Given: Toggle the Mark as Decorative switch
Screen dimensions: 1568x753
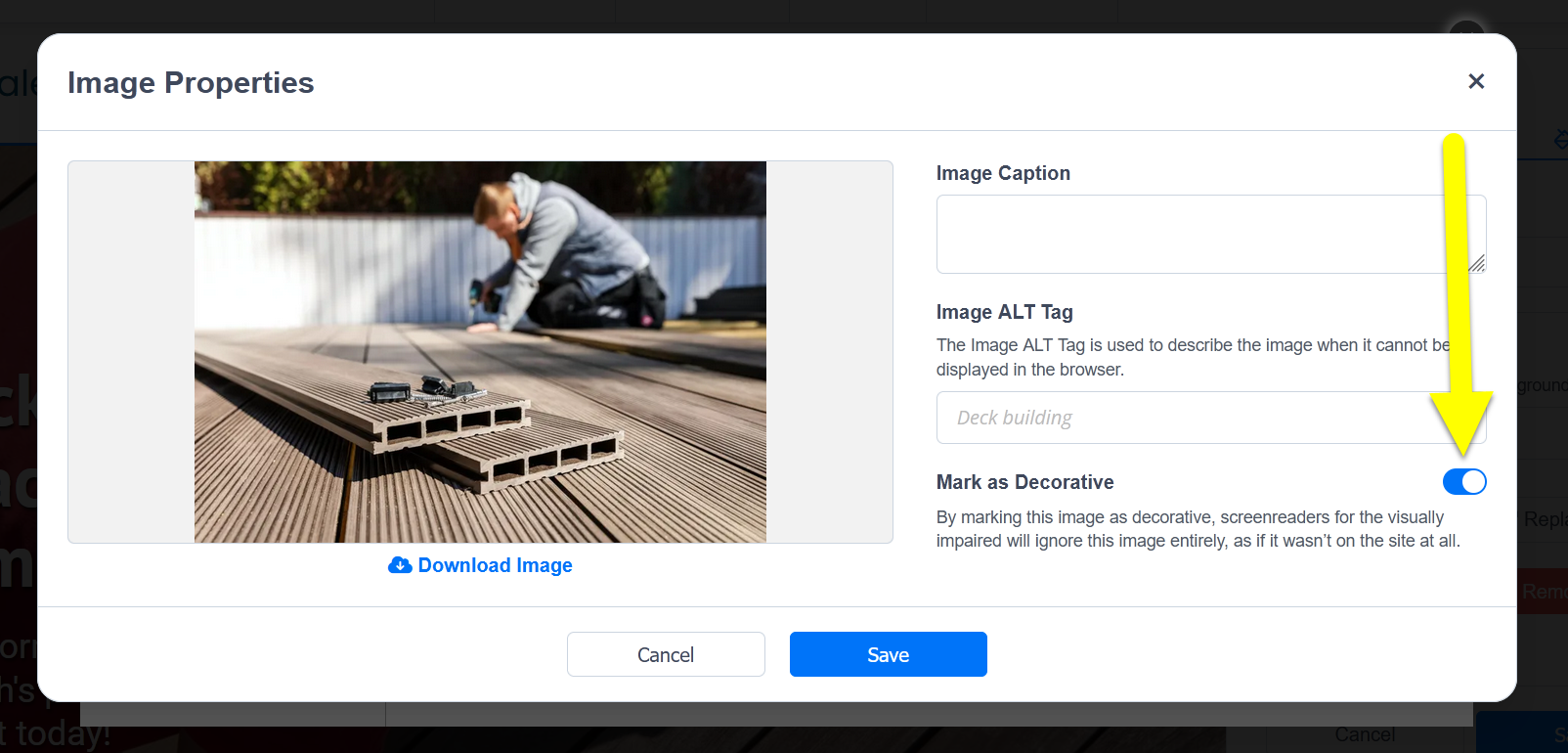Looking at the screenshot, I should tap(1464, 481).
